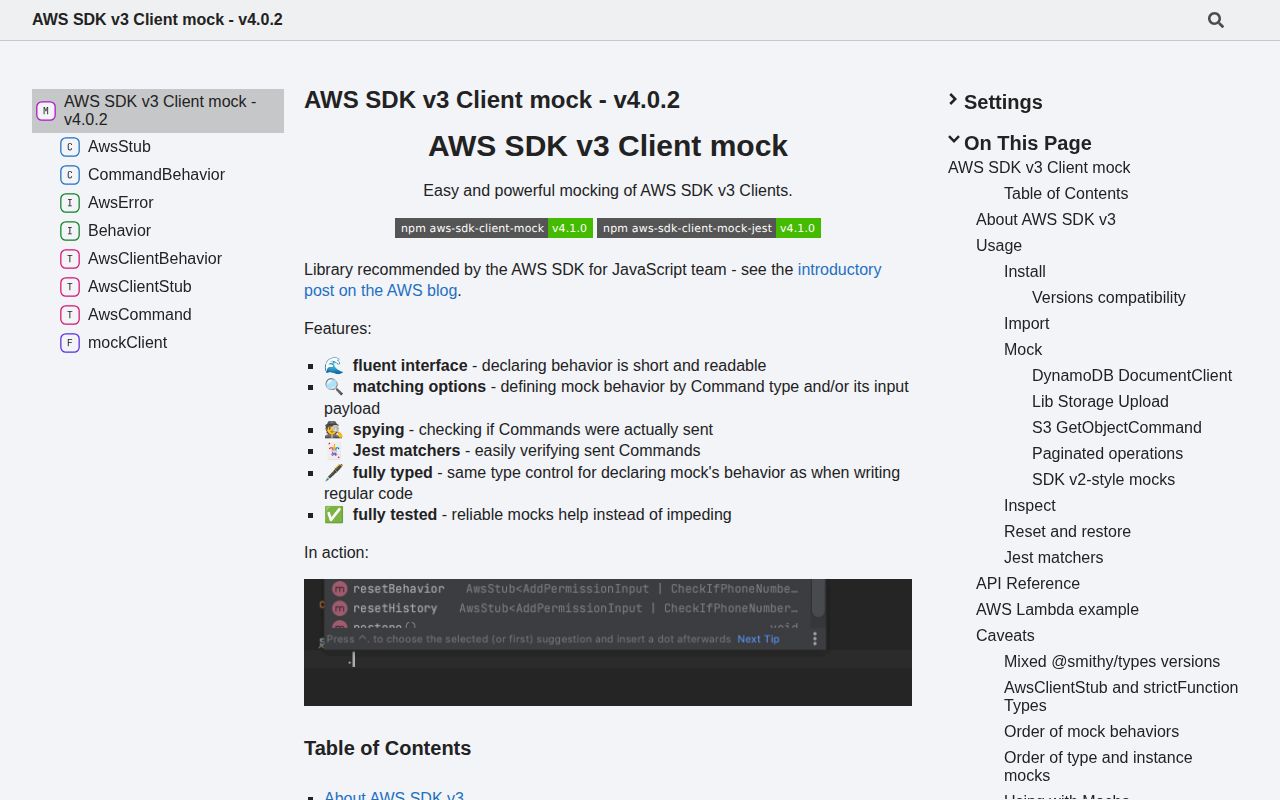Jump to Caveats in On This Page
1280x800 pixels.
pos(1005,635)
